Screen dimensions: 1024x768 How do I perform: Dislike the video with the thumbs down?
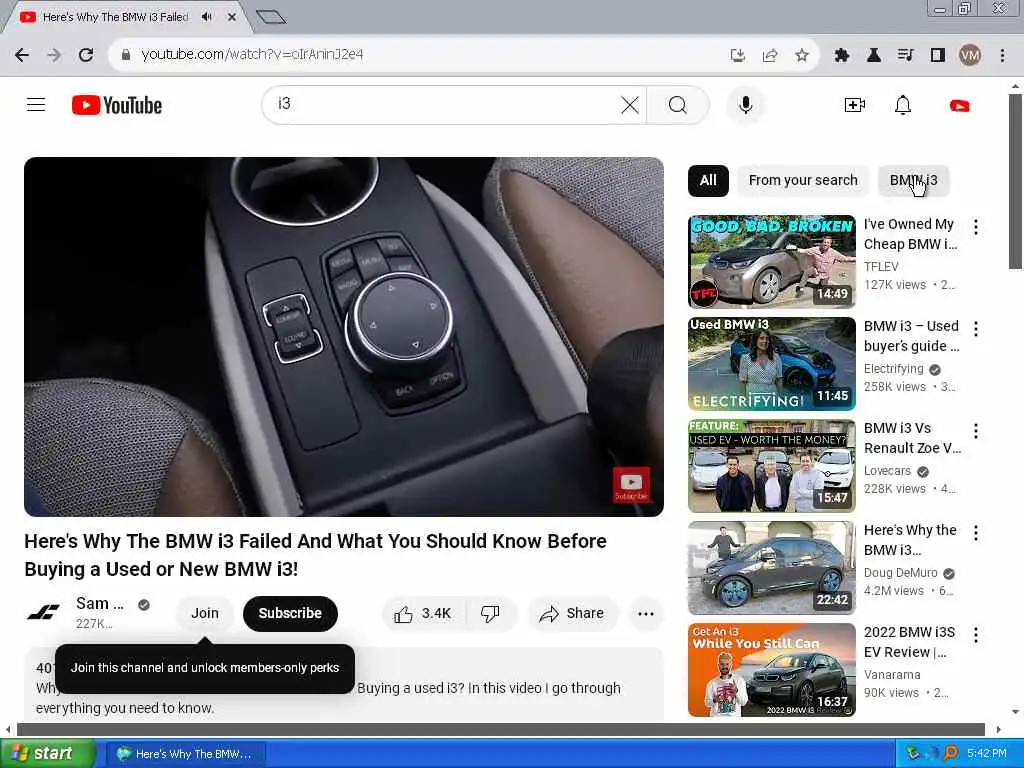[490, 613]
